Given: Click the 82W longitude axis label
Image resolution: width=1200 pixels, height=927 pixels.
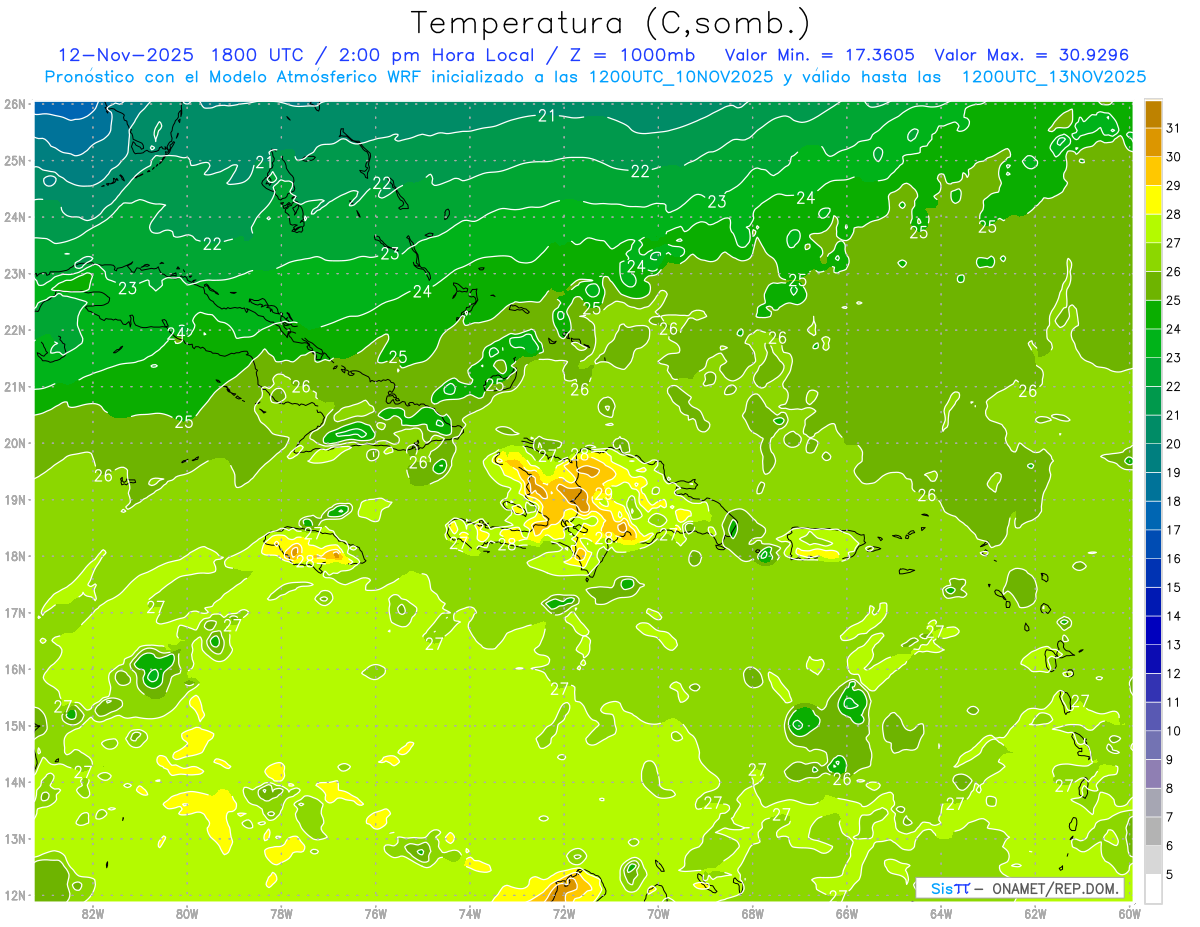Looking at the screenshot, I should click(93, 913).
